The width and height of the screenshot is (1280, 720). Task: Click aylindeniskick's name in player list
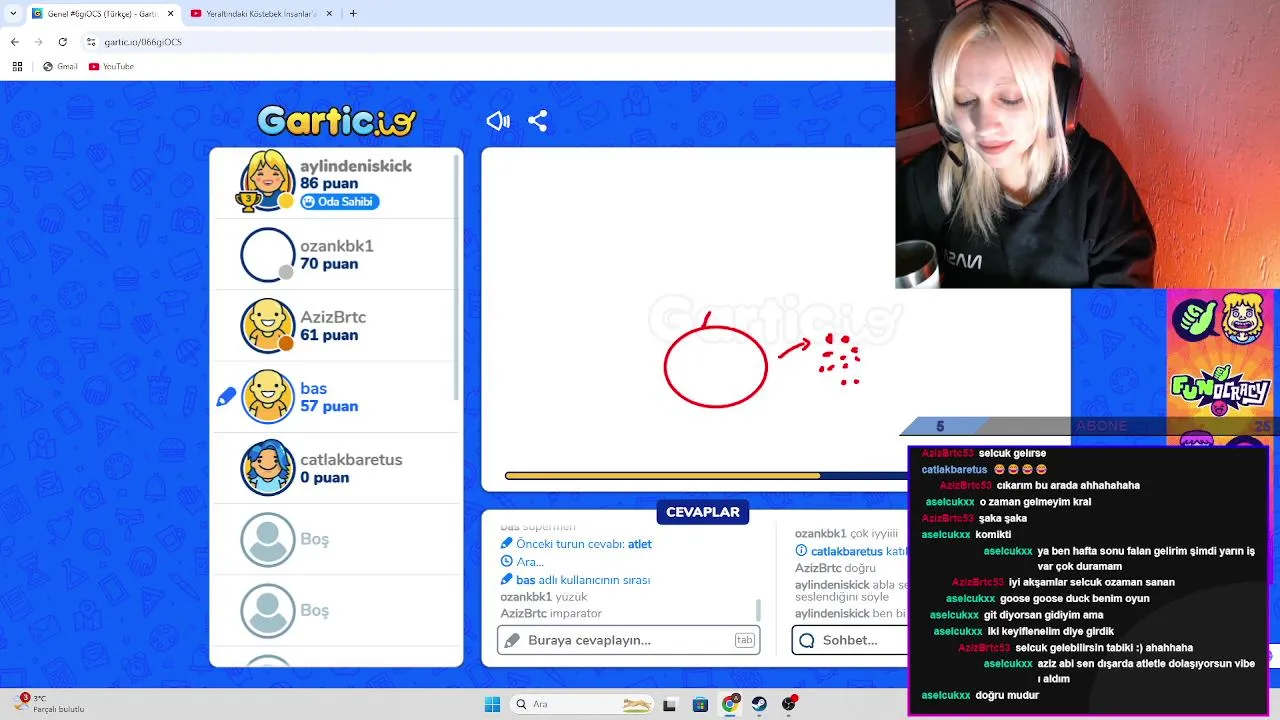(356, 166)
